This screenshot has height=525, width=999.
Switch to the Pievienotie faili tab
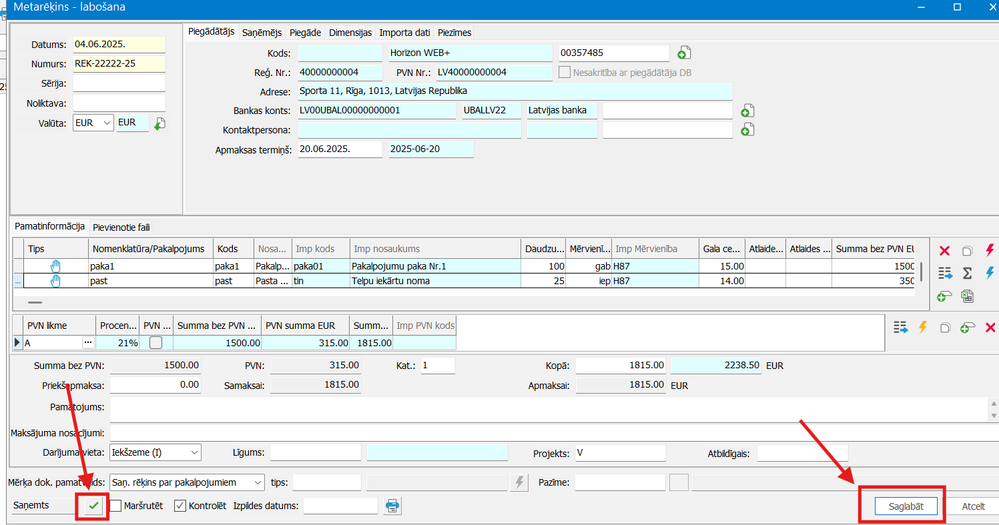click(121, 227)
